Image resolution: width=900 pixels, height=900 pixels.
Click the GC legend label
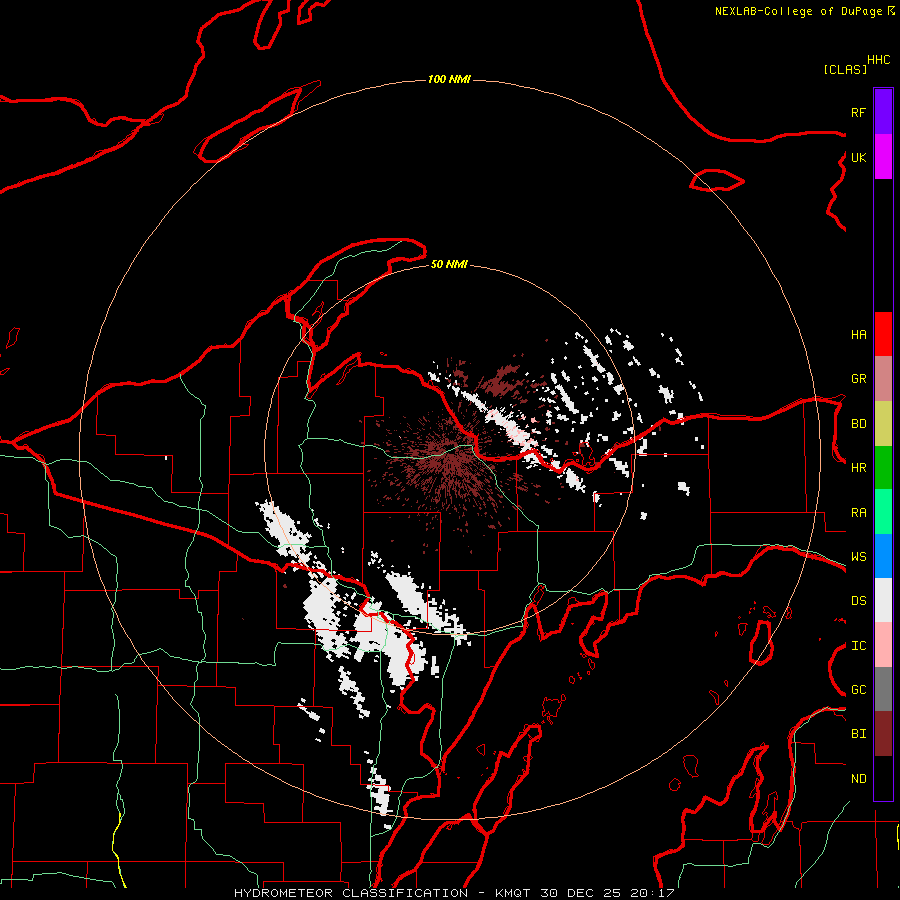[858, 690]
